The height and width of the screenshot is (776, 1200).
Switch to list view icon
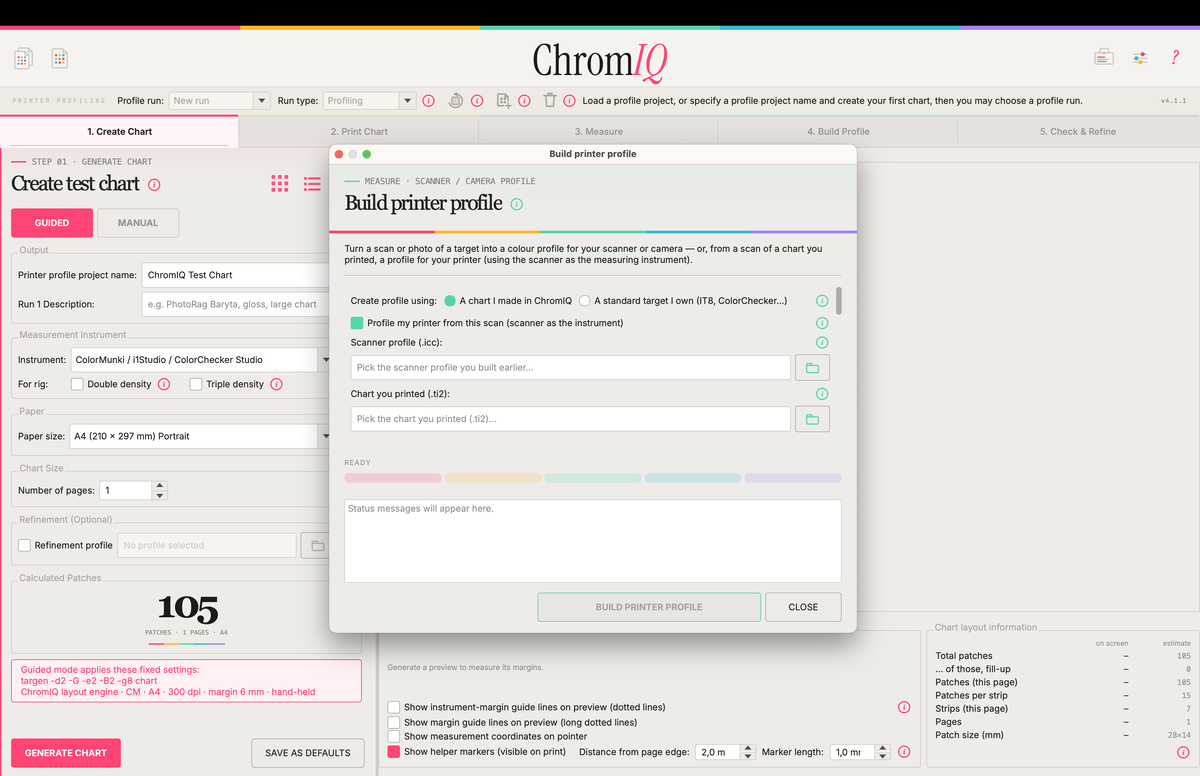(312, 183)
